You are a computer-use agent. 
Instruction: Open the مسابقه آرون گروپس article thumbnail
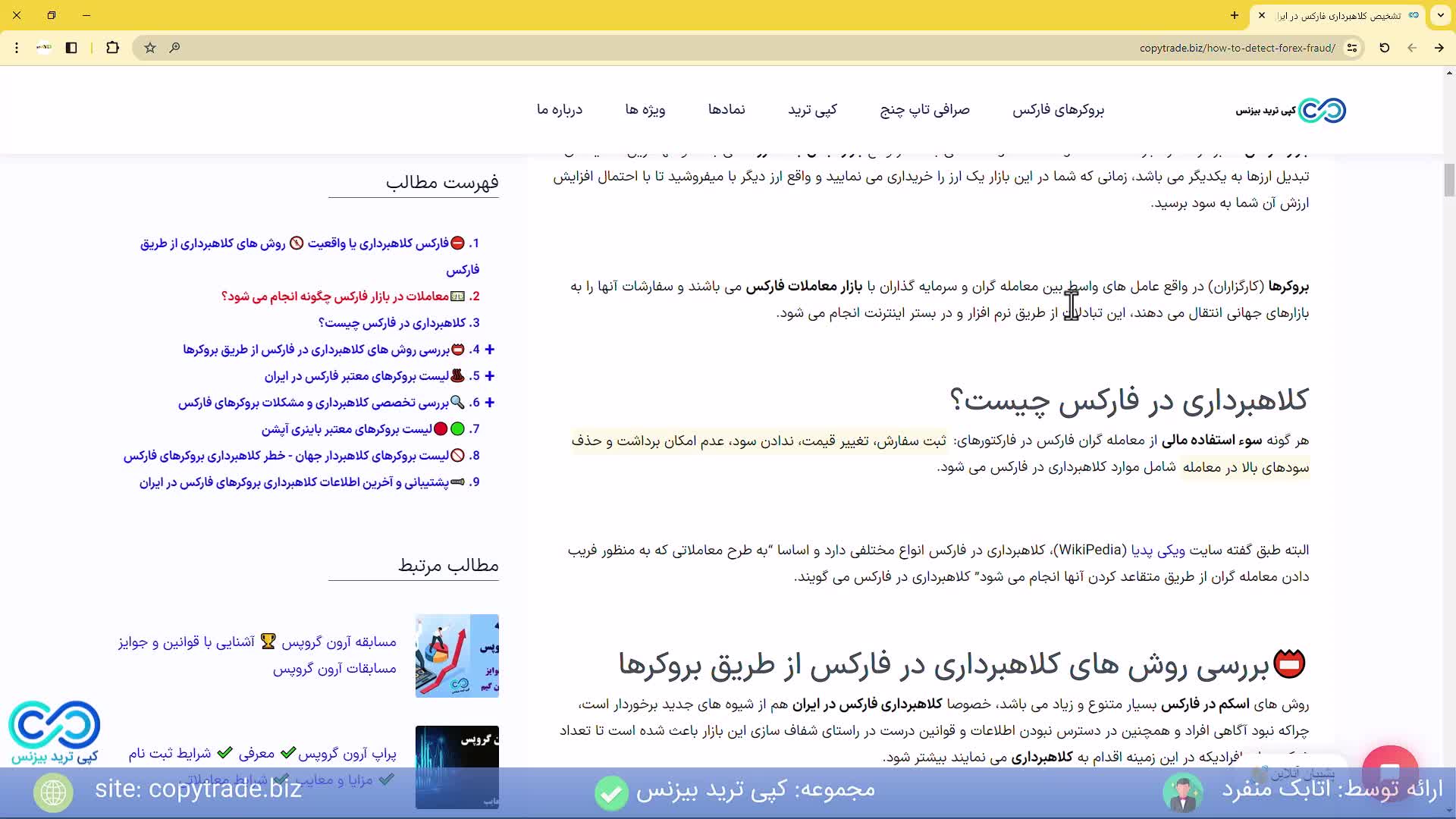tap(457, 656)
